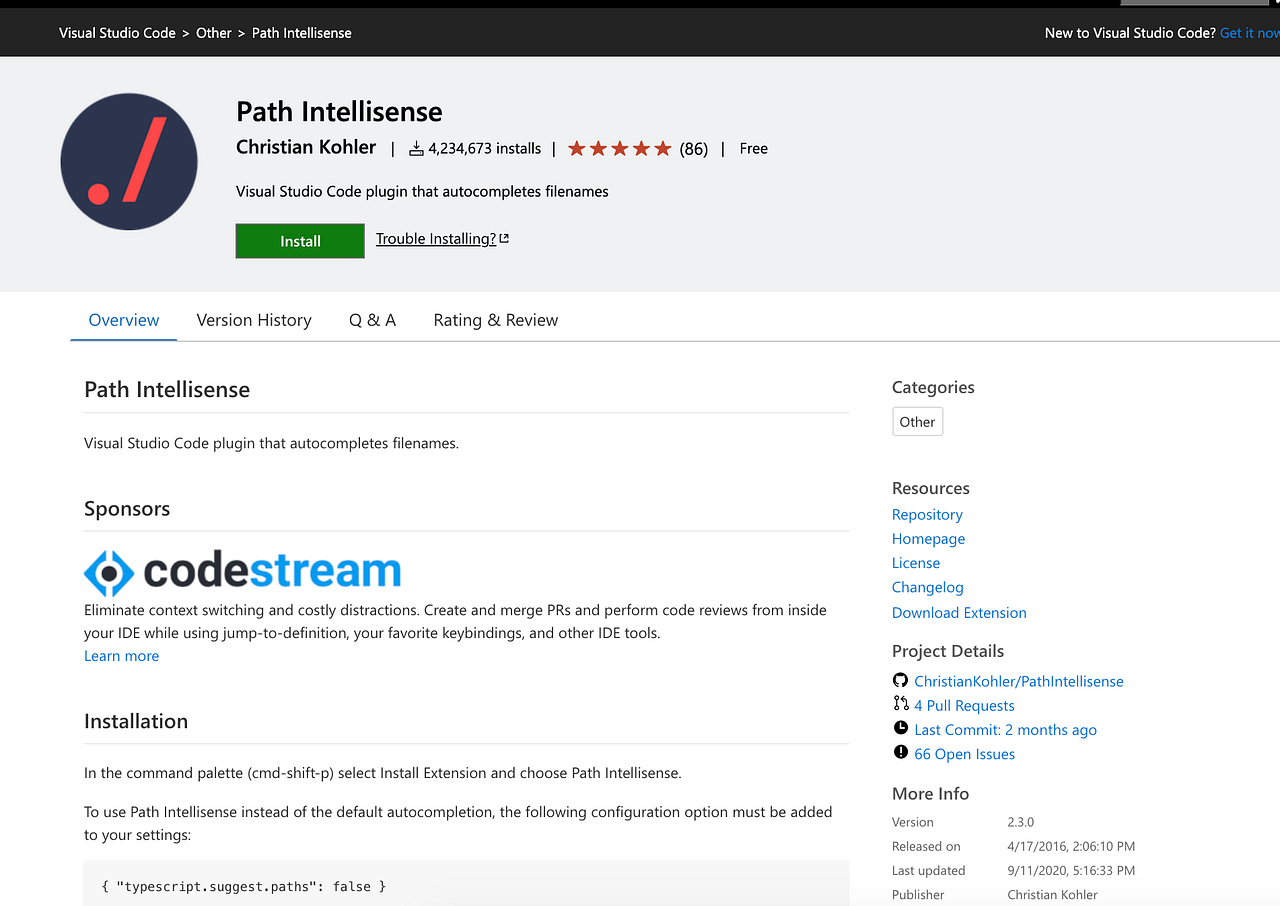The height and width of the screenshot is (906, 1280).
Task: Click the Free price label
Action: pyautogui.click(x=754, y=148)
